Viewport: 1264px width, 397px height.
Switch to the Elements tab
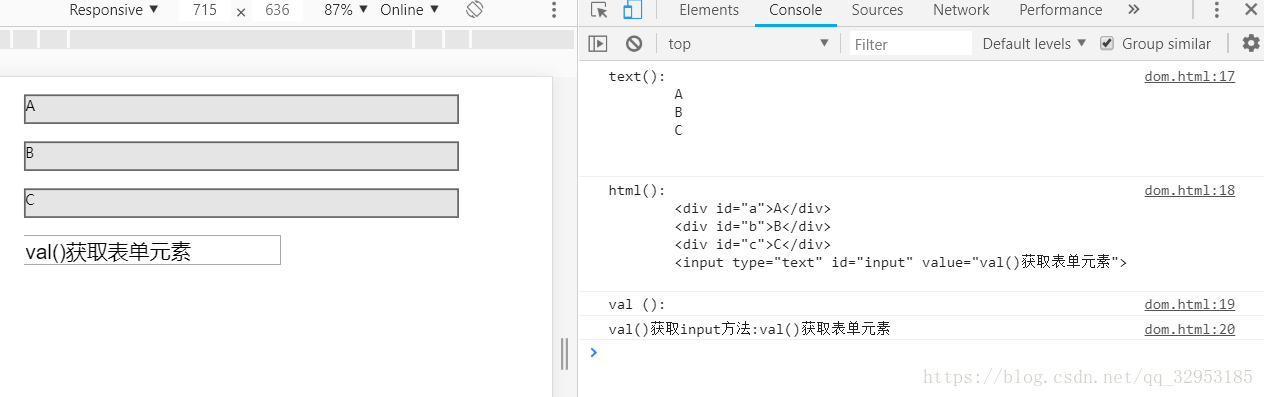pos(709,10)
